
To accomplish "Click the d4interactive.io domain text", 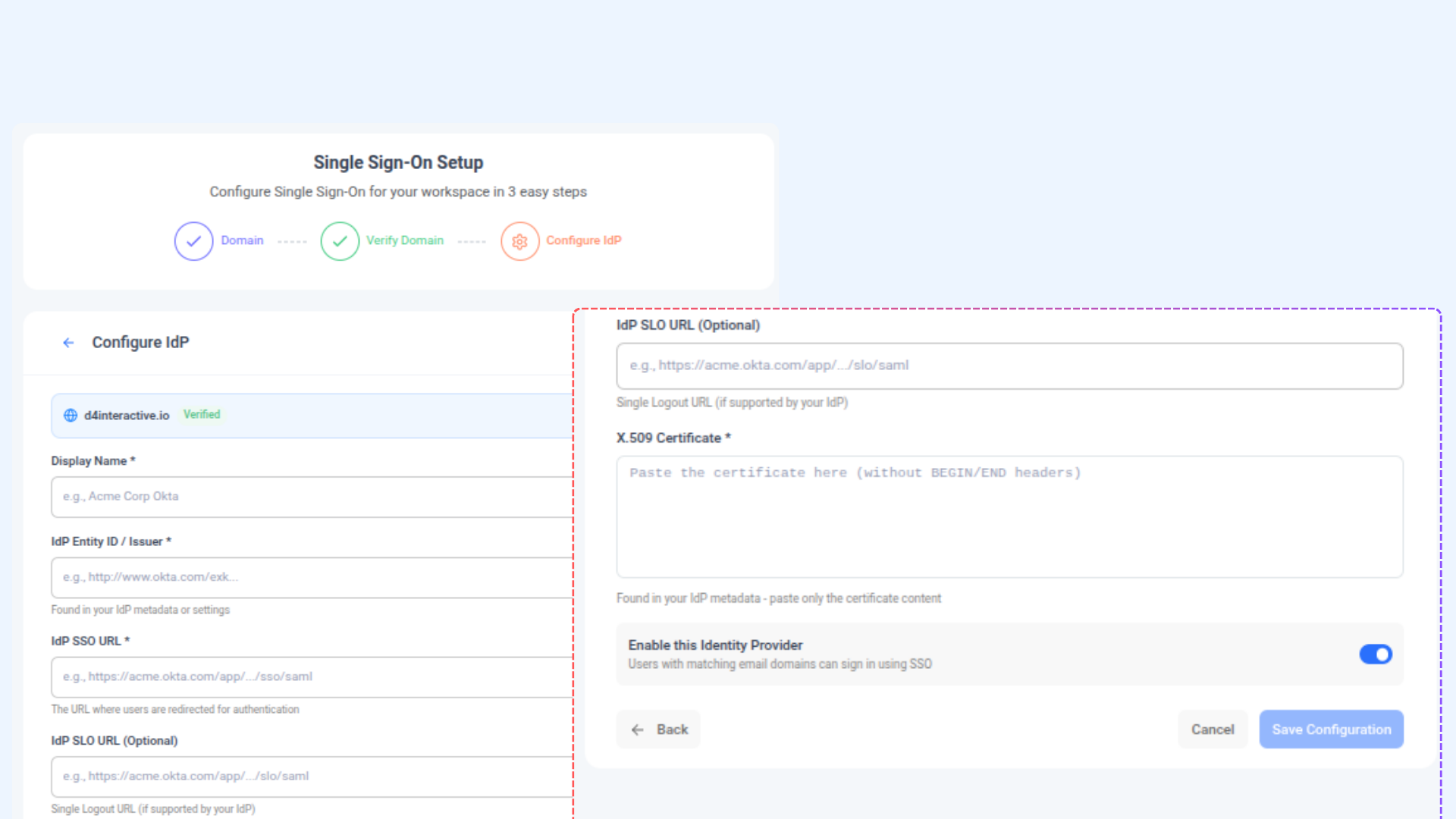I will [127, 416].
